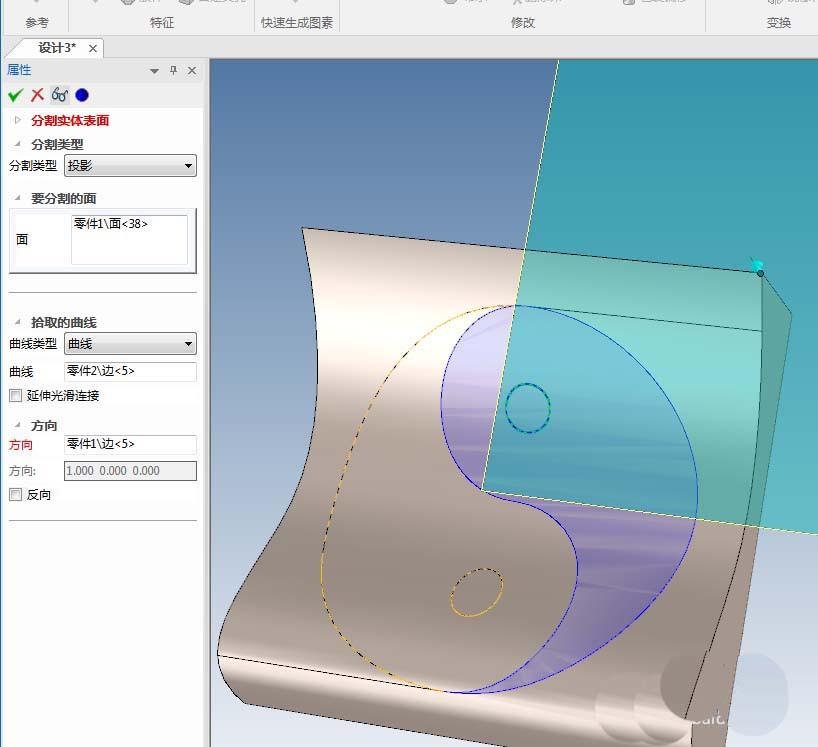Image resolution: width=818 pixels, height=747 pixels.
Task: Uncheck 反向 to keep default direction
Action: pos(14,494)
